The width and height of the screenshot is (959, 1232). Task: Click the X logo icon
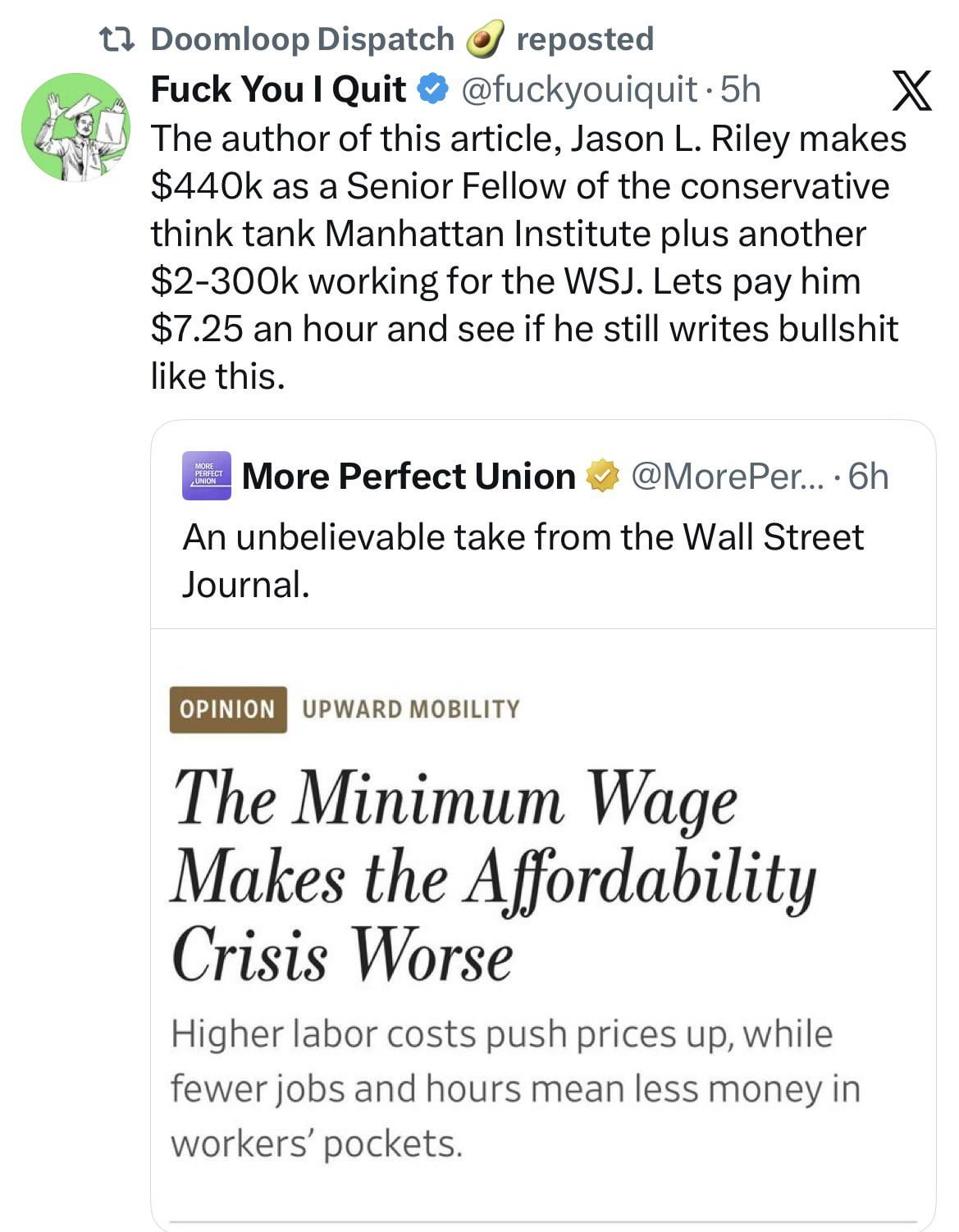click(912, 90)
